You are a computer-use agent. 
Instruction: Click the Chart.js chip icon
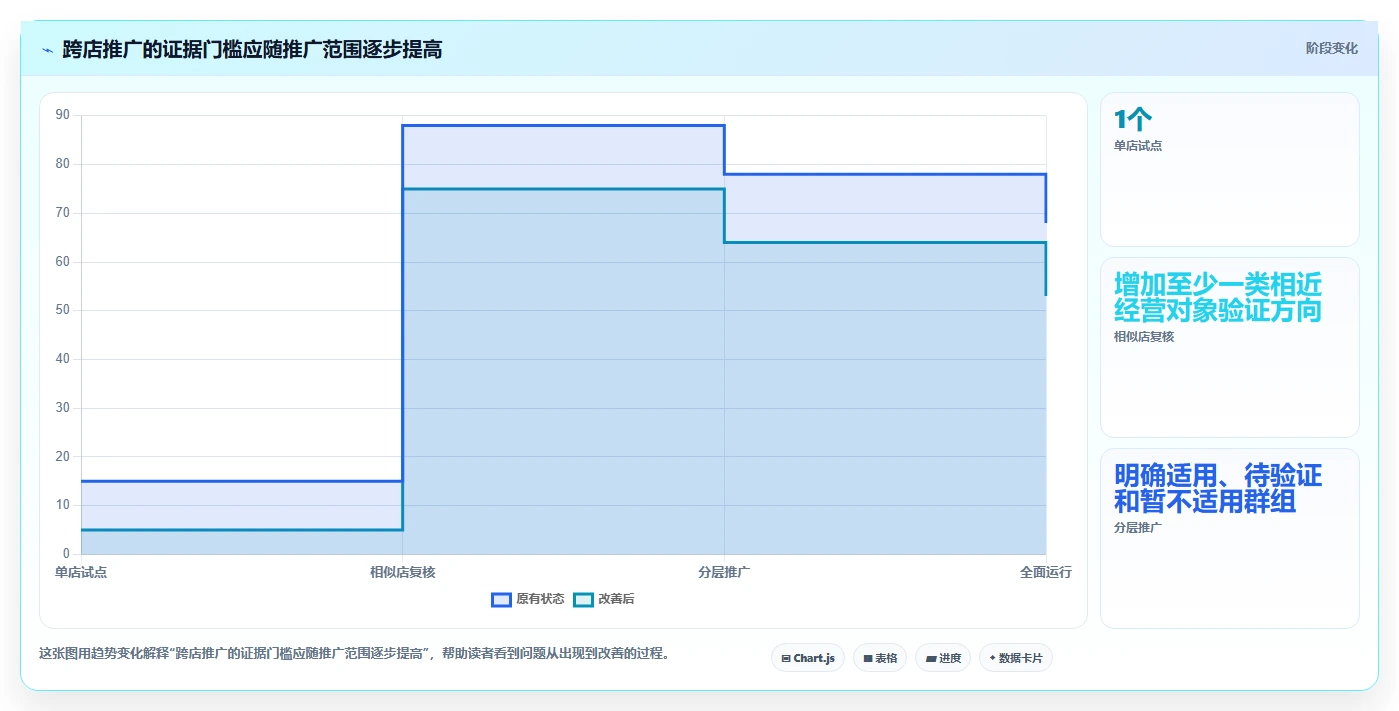[x=786, y=658]
